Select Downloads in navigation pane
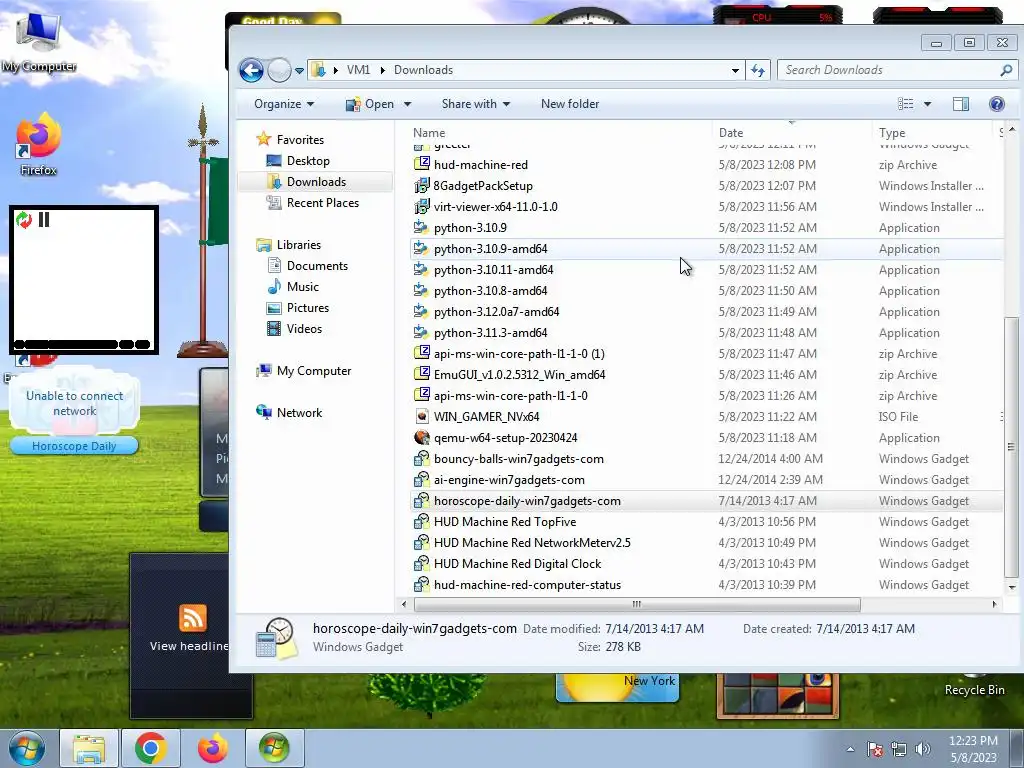 click(316, 182)
